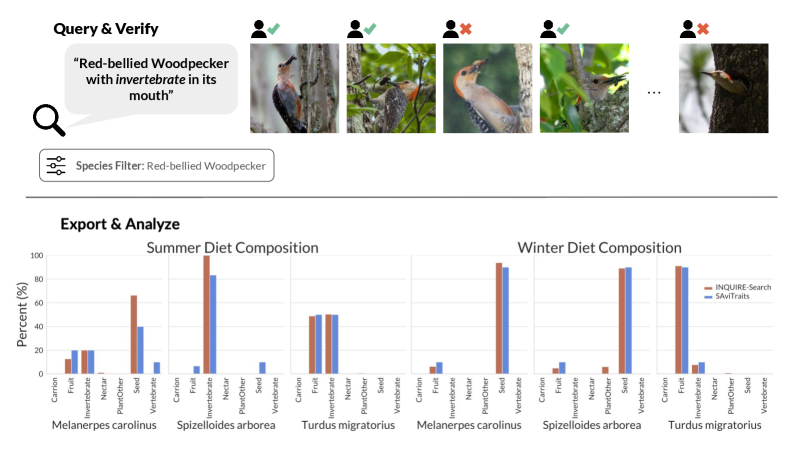
Task: Click person icon above the last photo
Action: 688,30
